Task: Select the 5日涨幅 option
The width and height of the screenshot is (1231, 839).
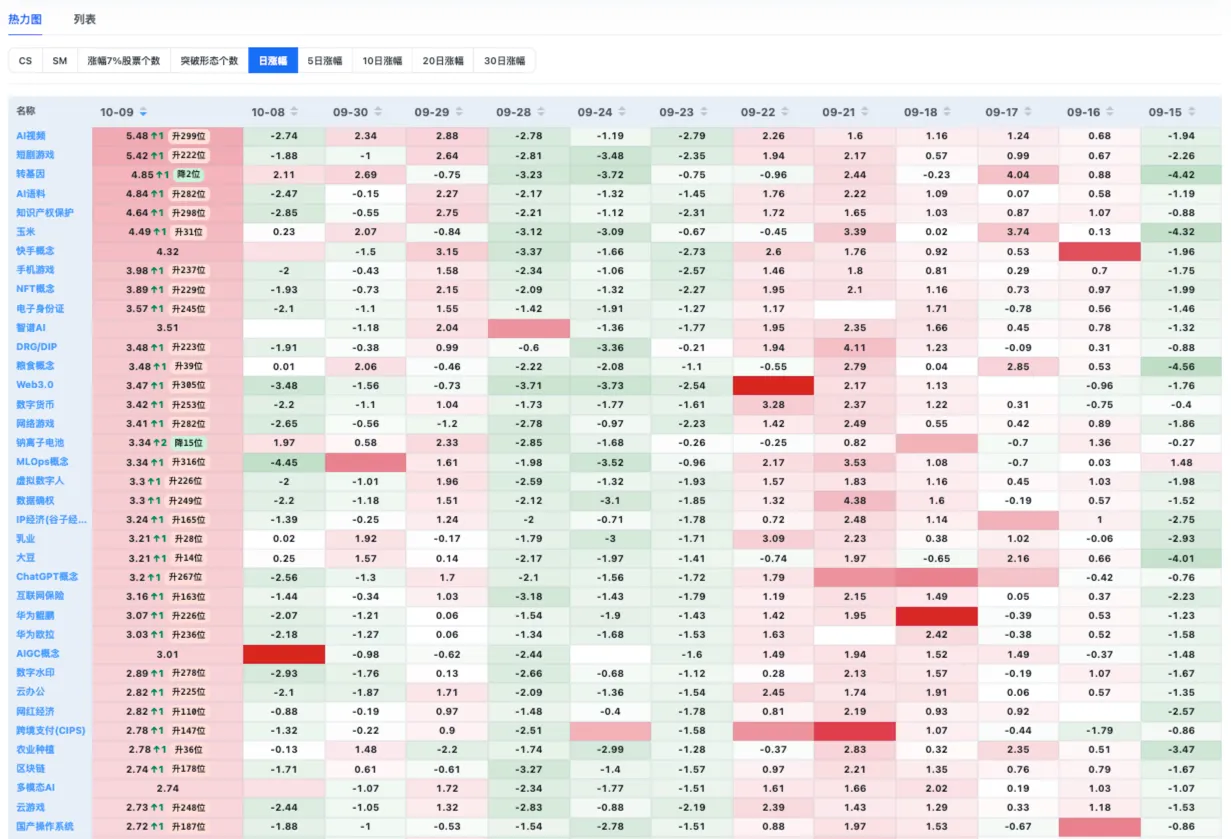Action: pyautogui.click(x=324, y=61)
